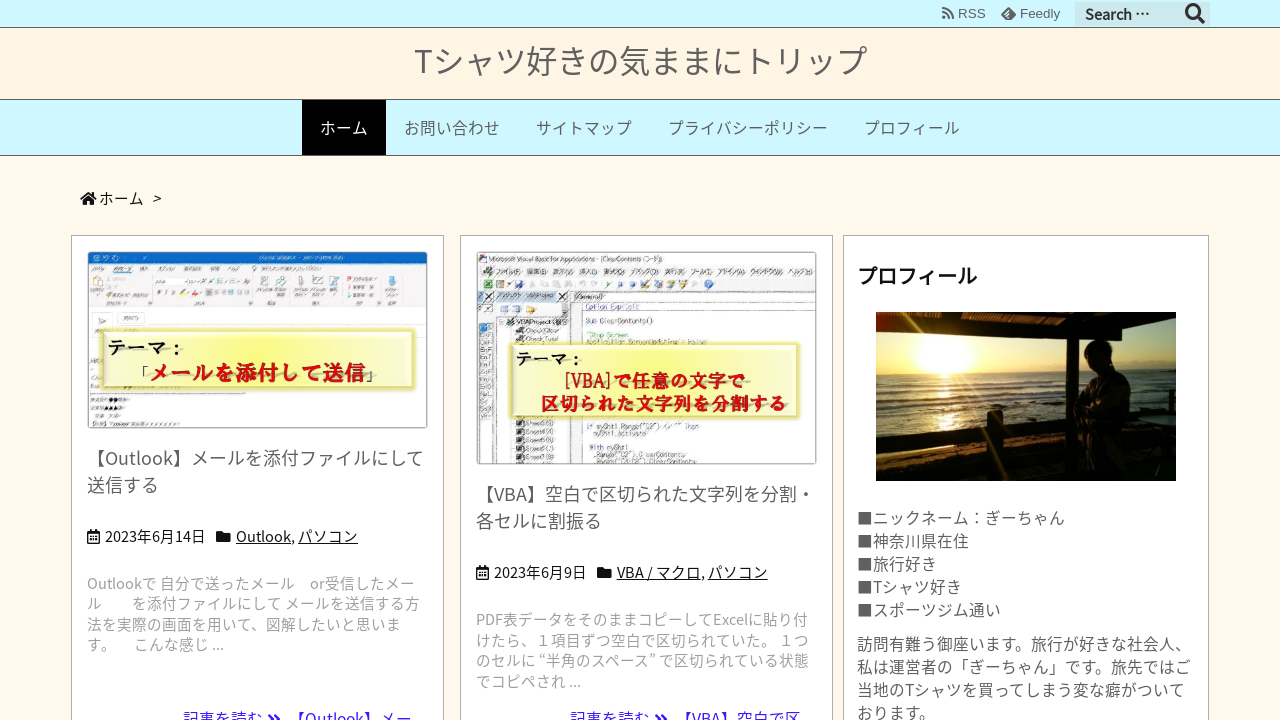Click folder icon beside Outlook category

click(x=223, y=537)
